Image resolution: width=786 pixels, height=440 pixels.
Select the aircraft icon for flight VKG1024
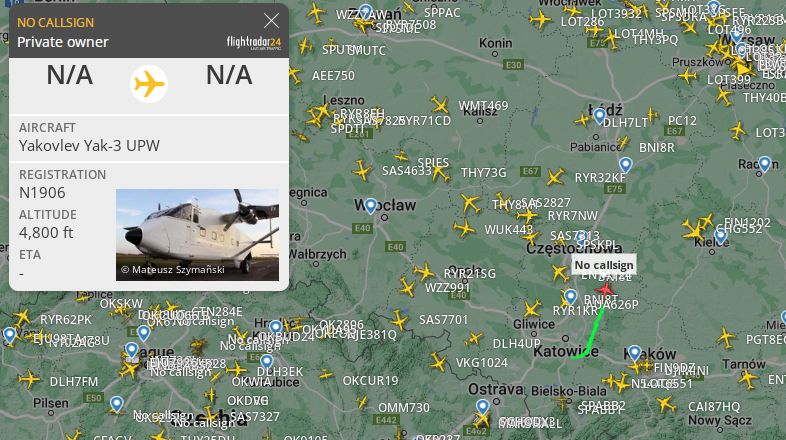[439, 363]
